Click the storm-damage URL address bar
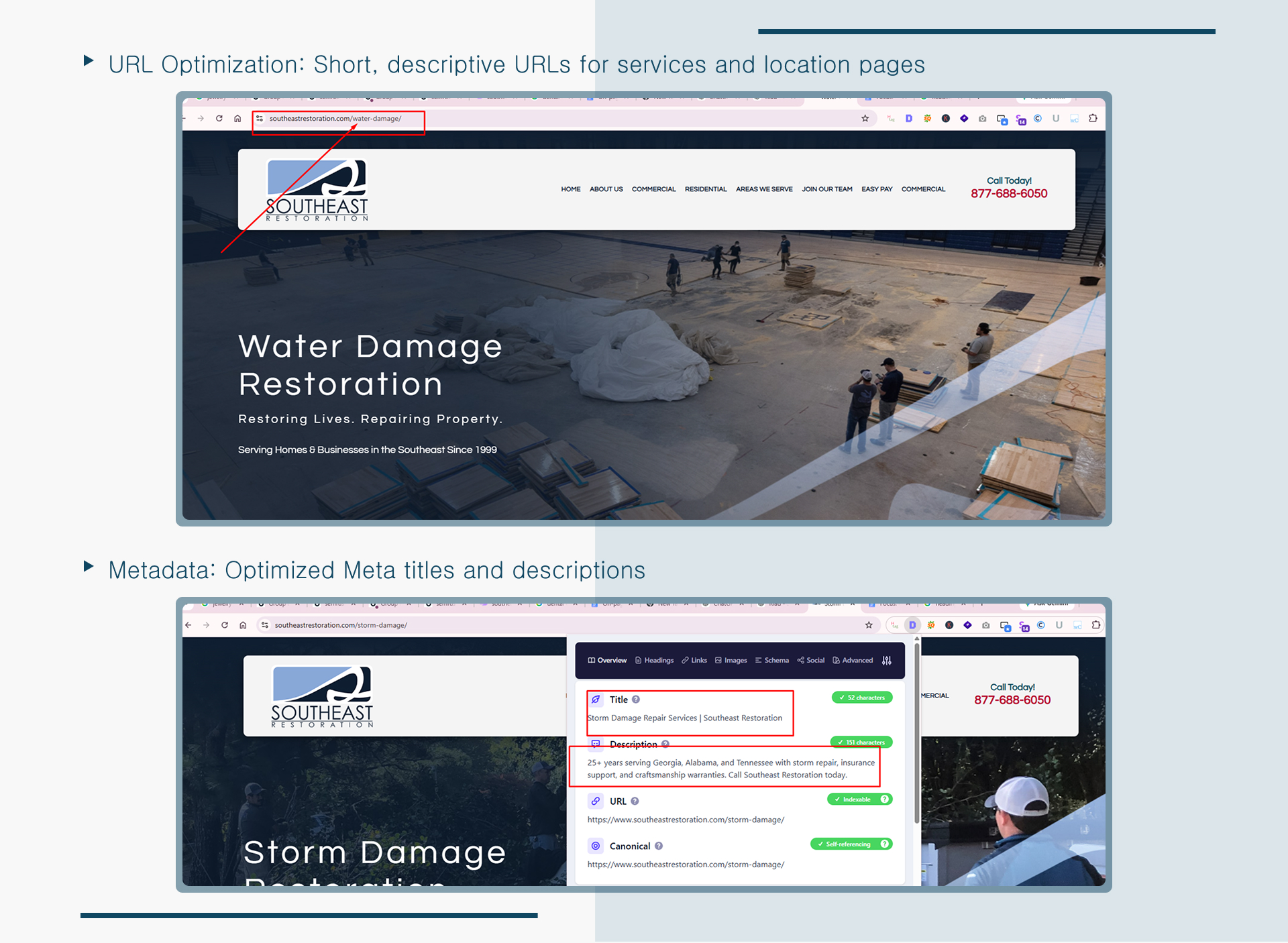 567,625
